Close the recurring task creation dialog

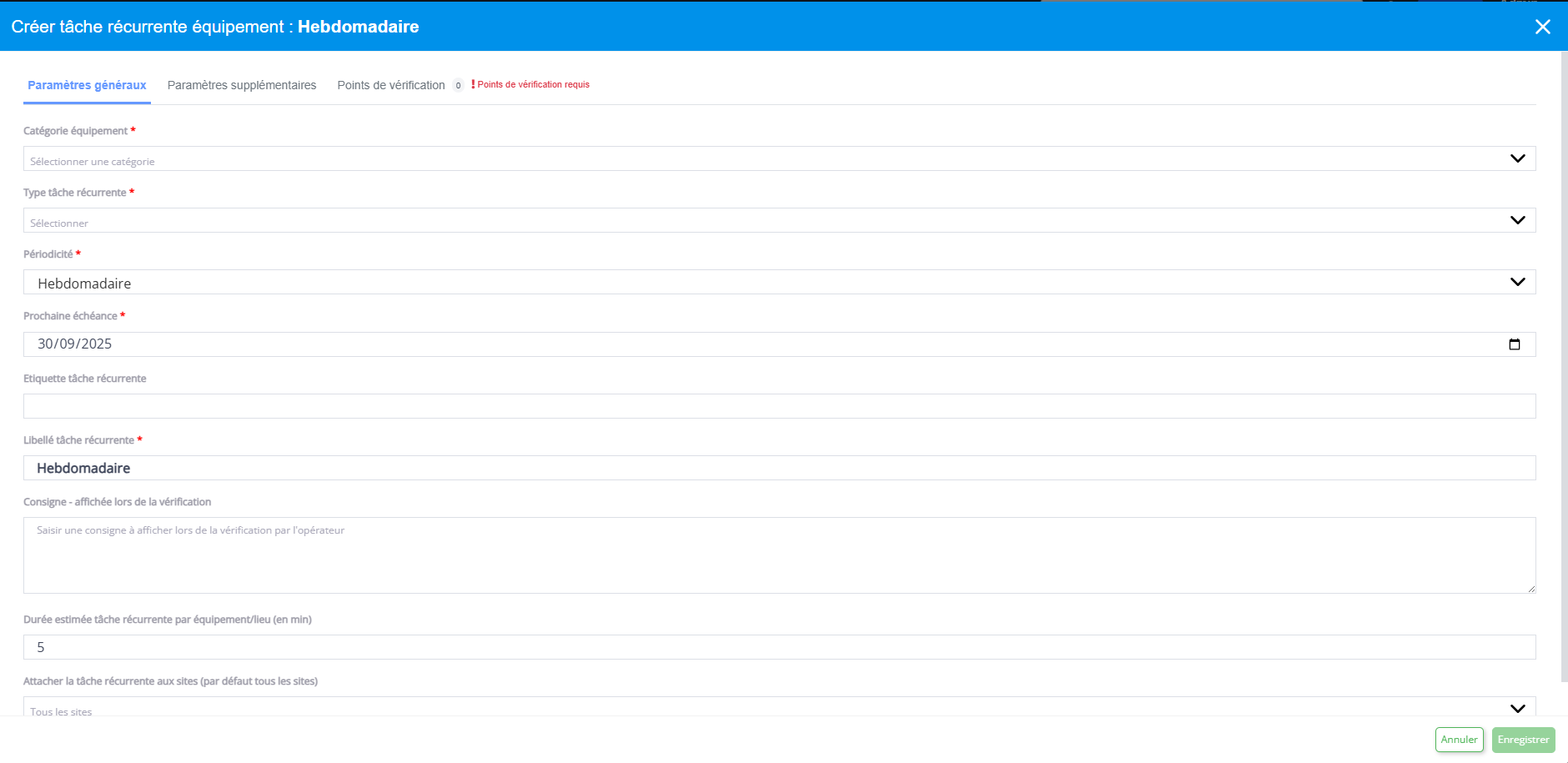[x=1542, y=27]
